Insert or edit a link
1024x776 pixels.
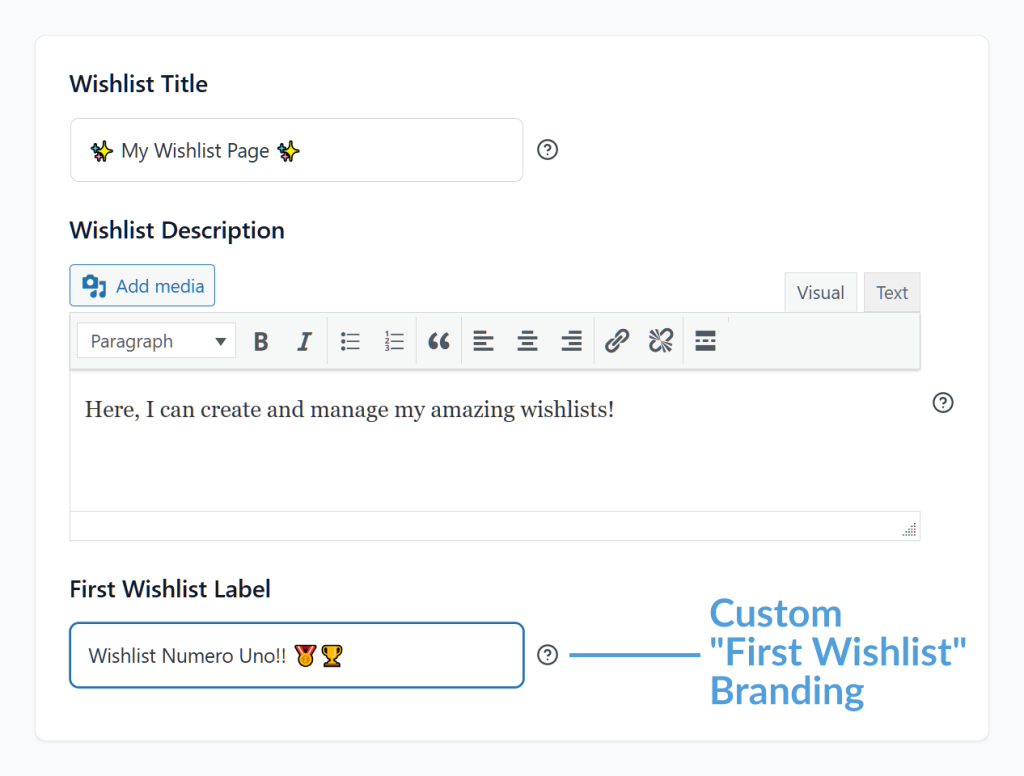[617, 342]
